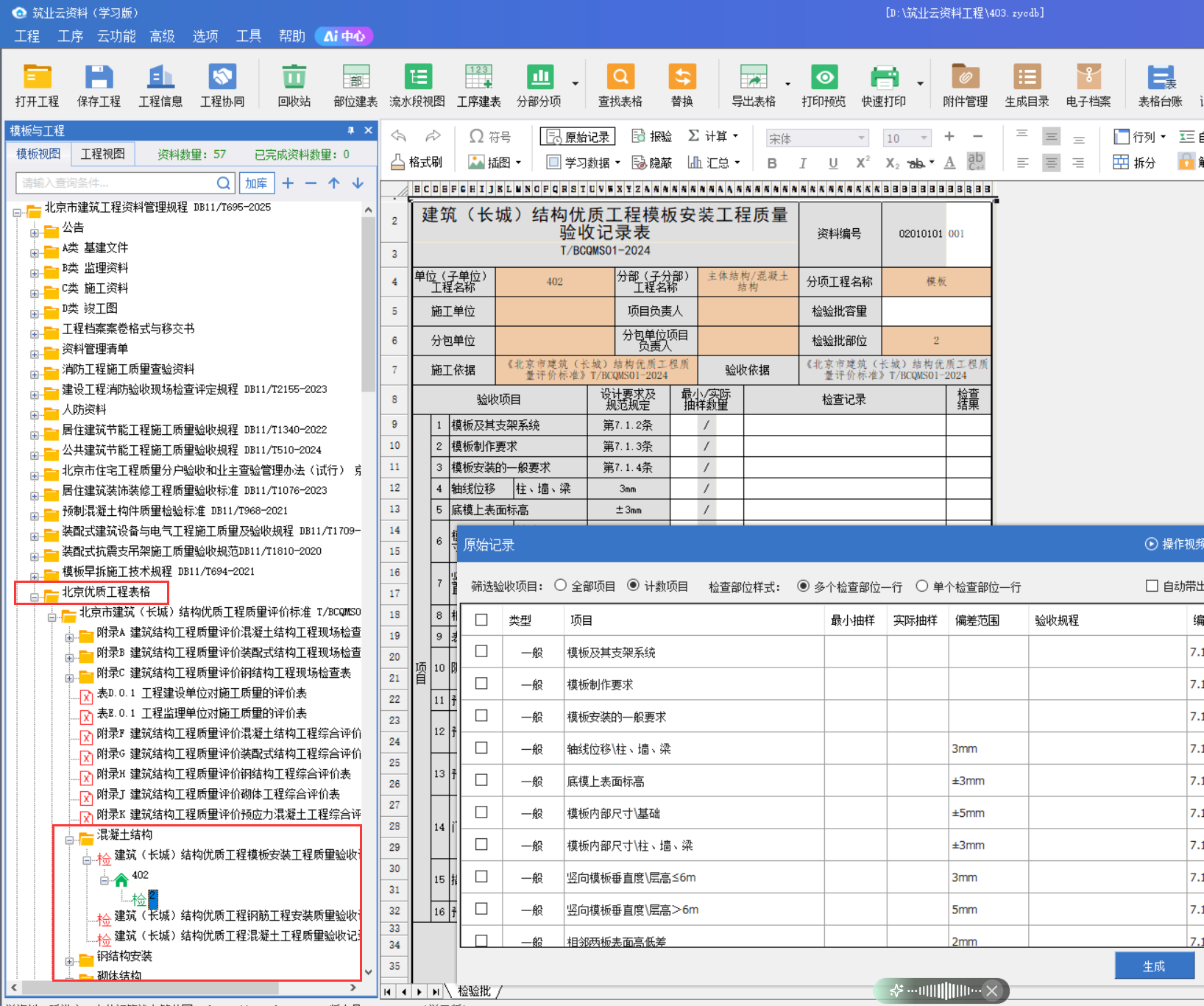1204x1006 pixels.
Task: Click the 加库 button
Action: click(256, 183)
